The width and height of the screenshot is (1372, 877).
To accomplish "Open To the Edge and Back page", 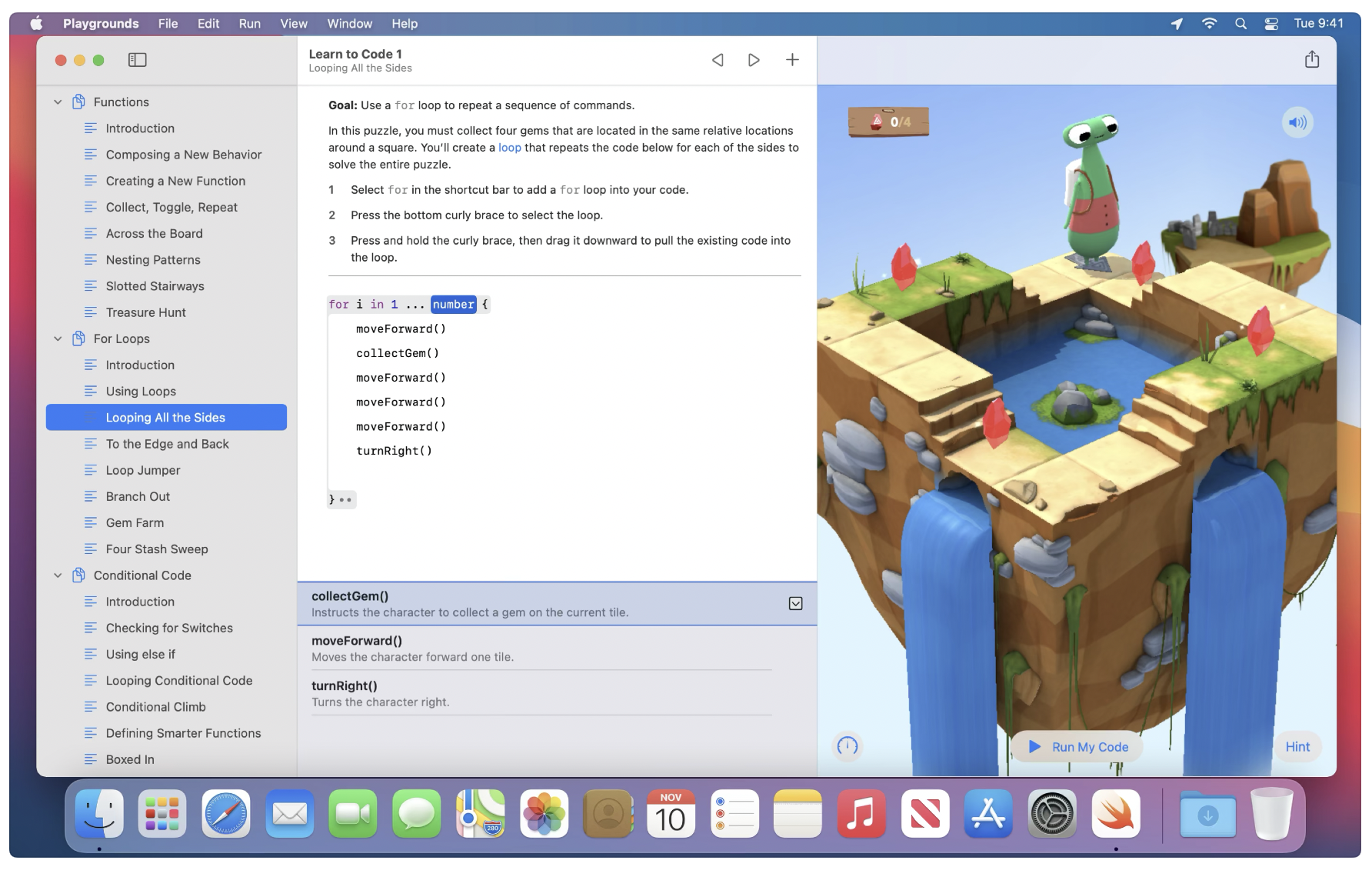I will point(166,444).
